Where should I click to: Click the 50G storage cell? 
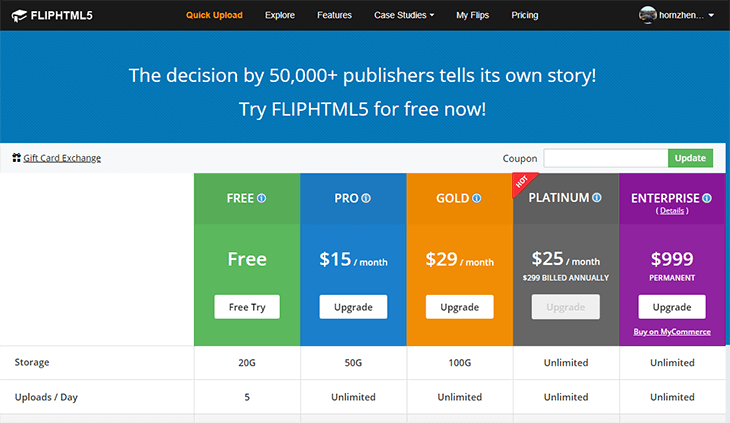coord(353,363)
